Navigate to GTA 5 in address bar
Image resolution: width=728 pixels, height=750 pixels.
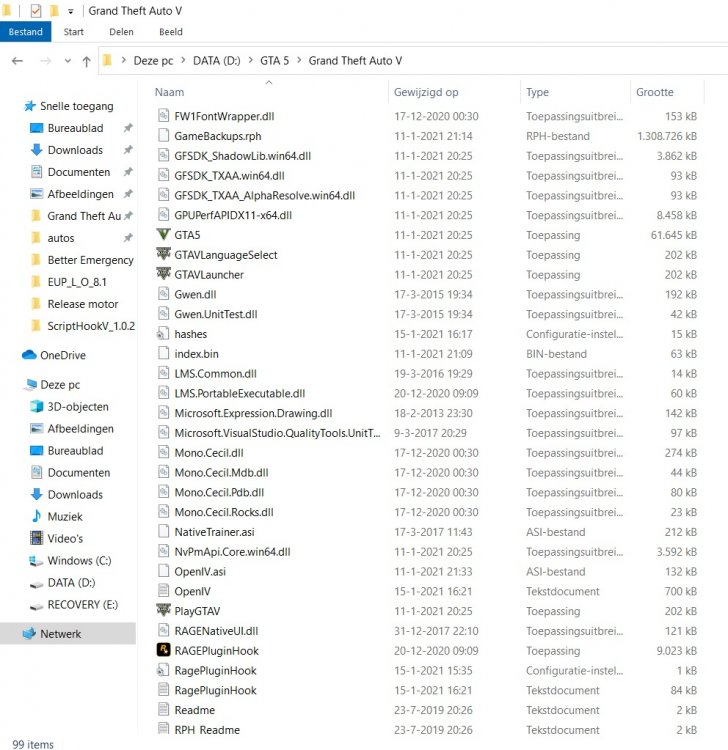point(275,61)
